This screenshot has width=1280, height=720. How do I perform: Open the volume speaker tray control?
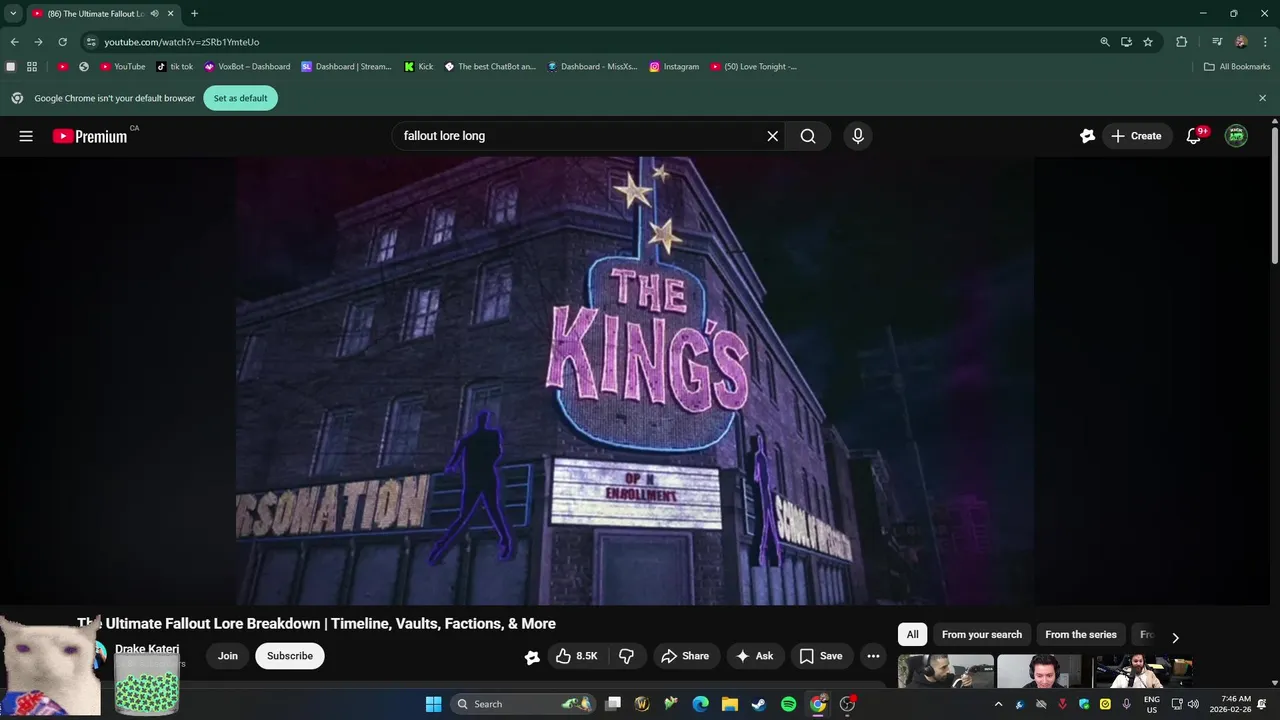(x=1193, y=704)
